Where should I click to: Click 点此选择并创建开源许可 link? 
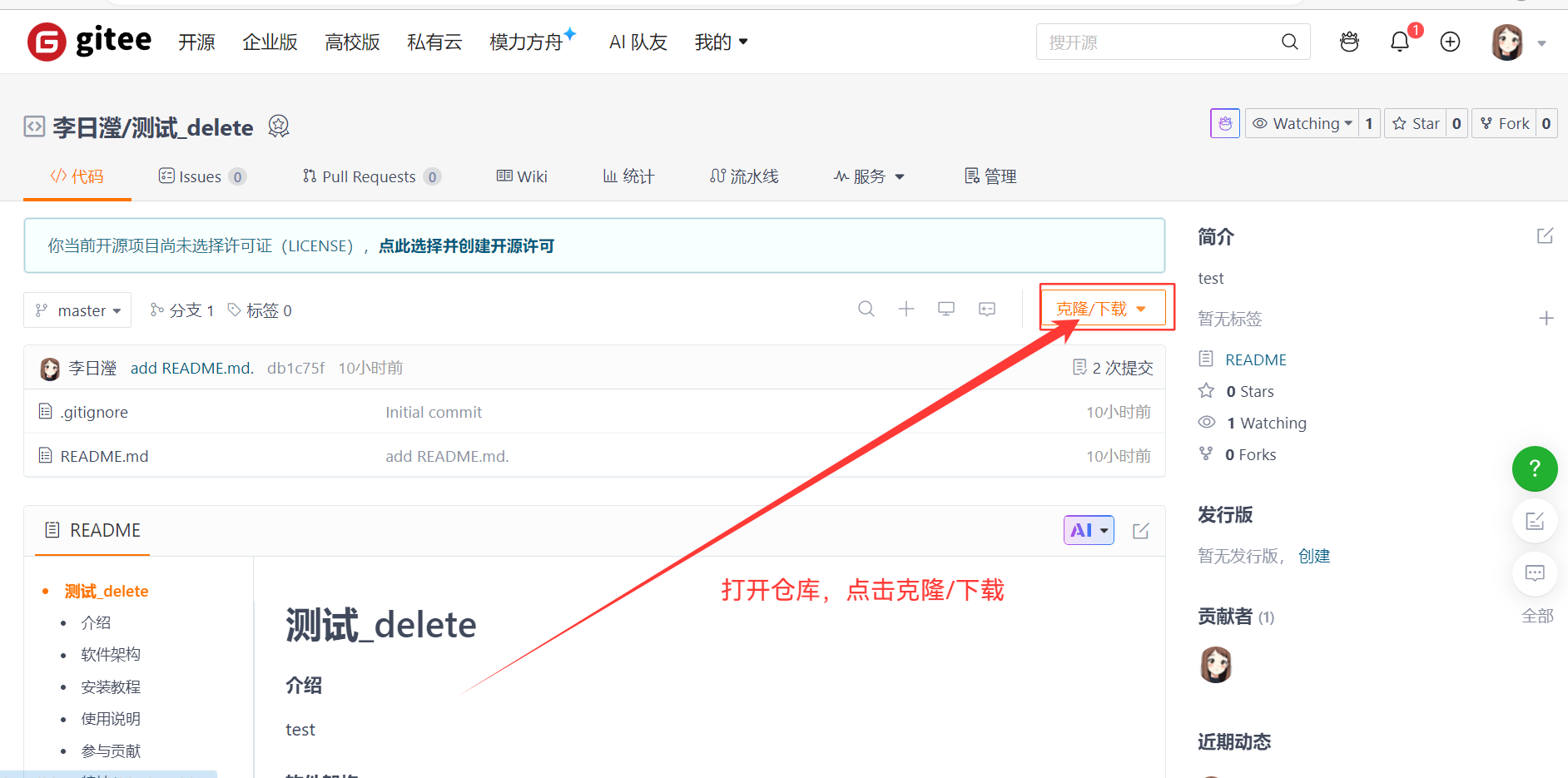point(466,245)
